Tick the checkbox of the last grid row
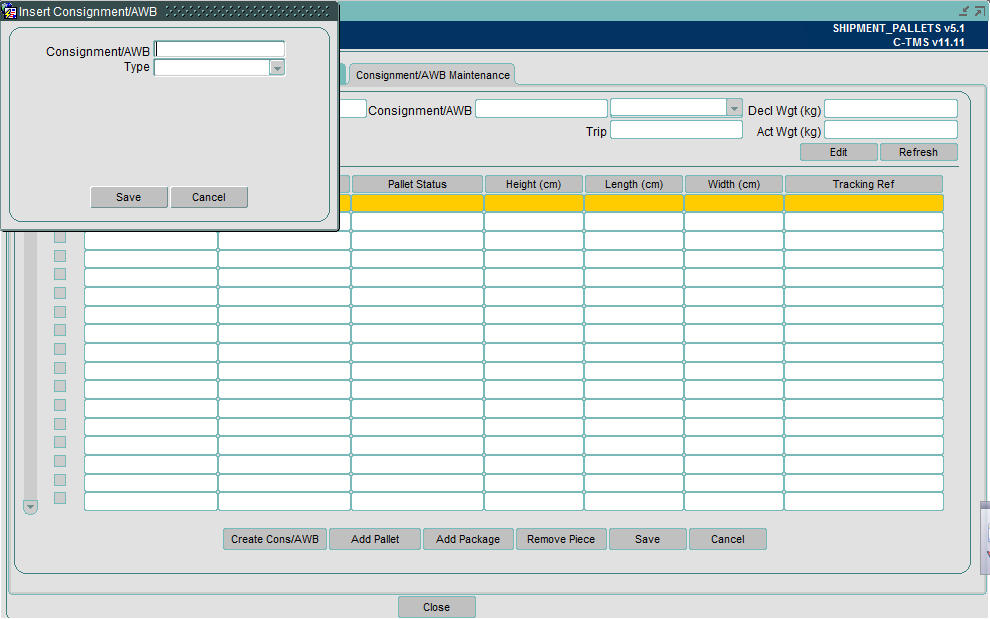 60,498
